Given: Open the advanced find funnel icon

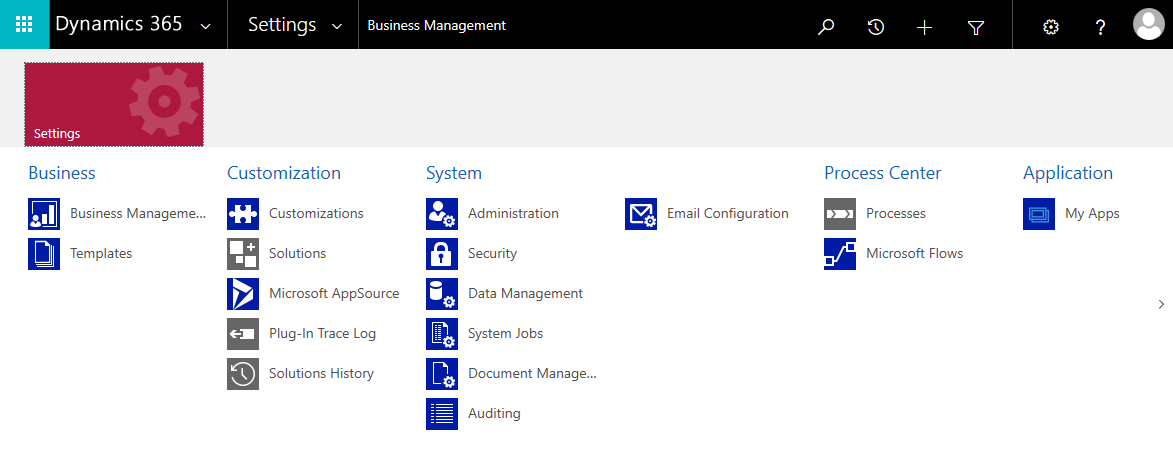Looking at the screenshot, I should (x=976, y=27).
